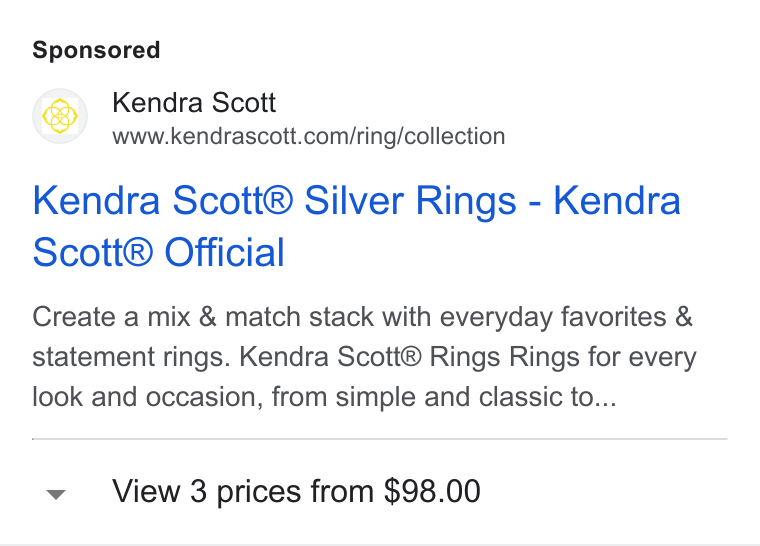Screen dimensions: 760x546
Task: Click the Sponsored label
Action: point(96,50)
